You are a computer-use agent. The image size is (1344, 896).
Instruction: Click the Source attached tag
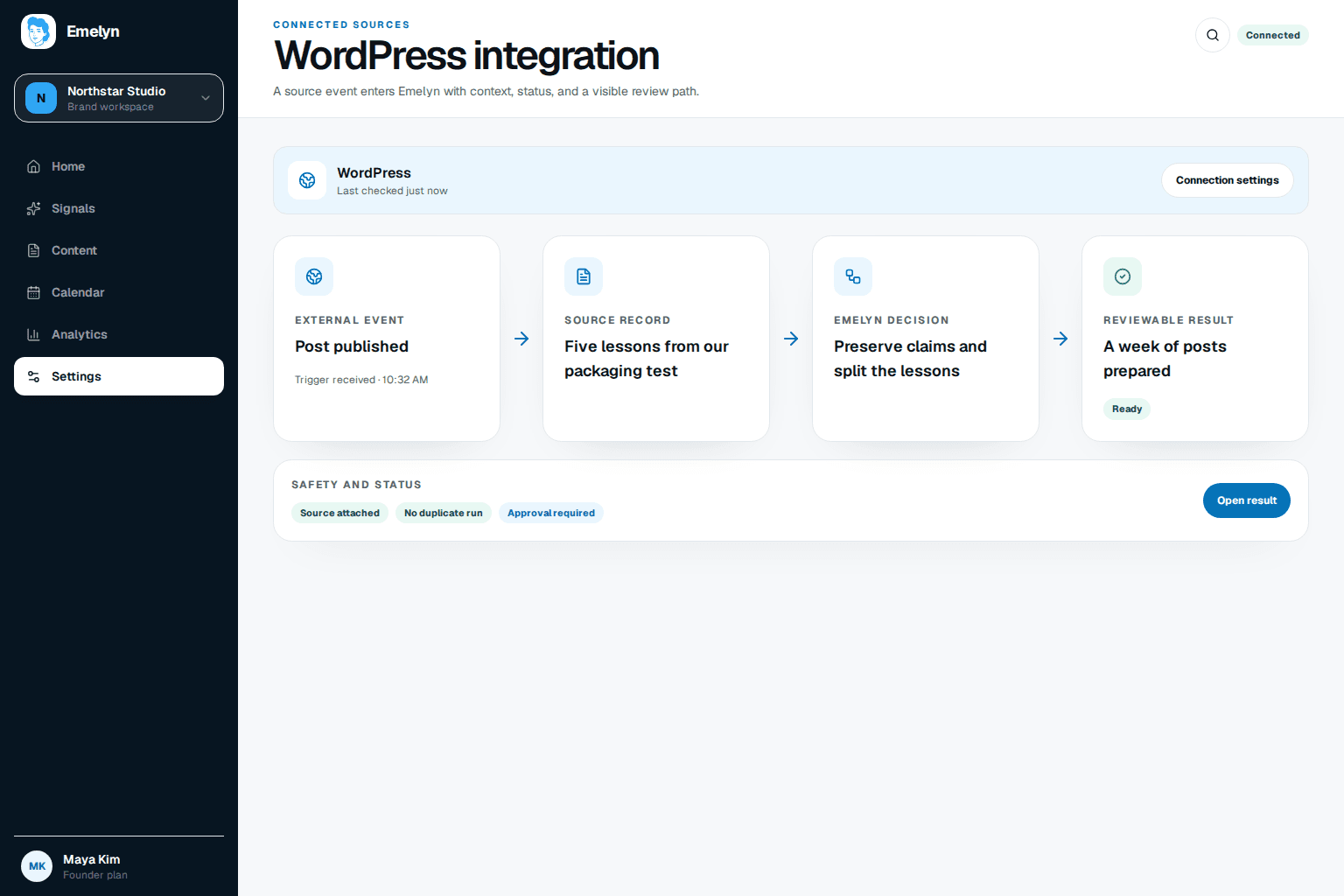click(339, 513)
